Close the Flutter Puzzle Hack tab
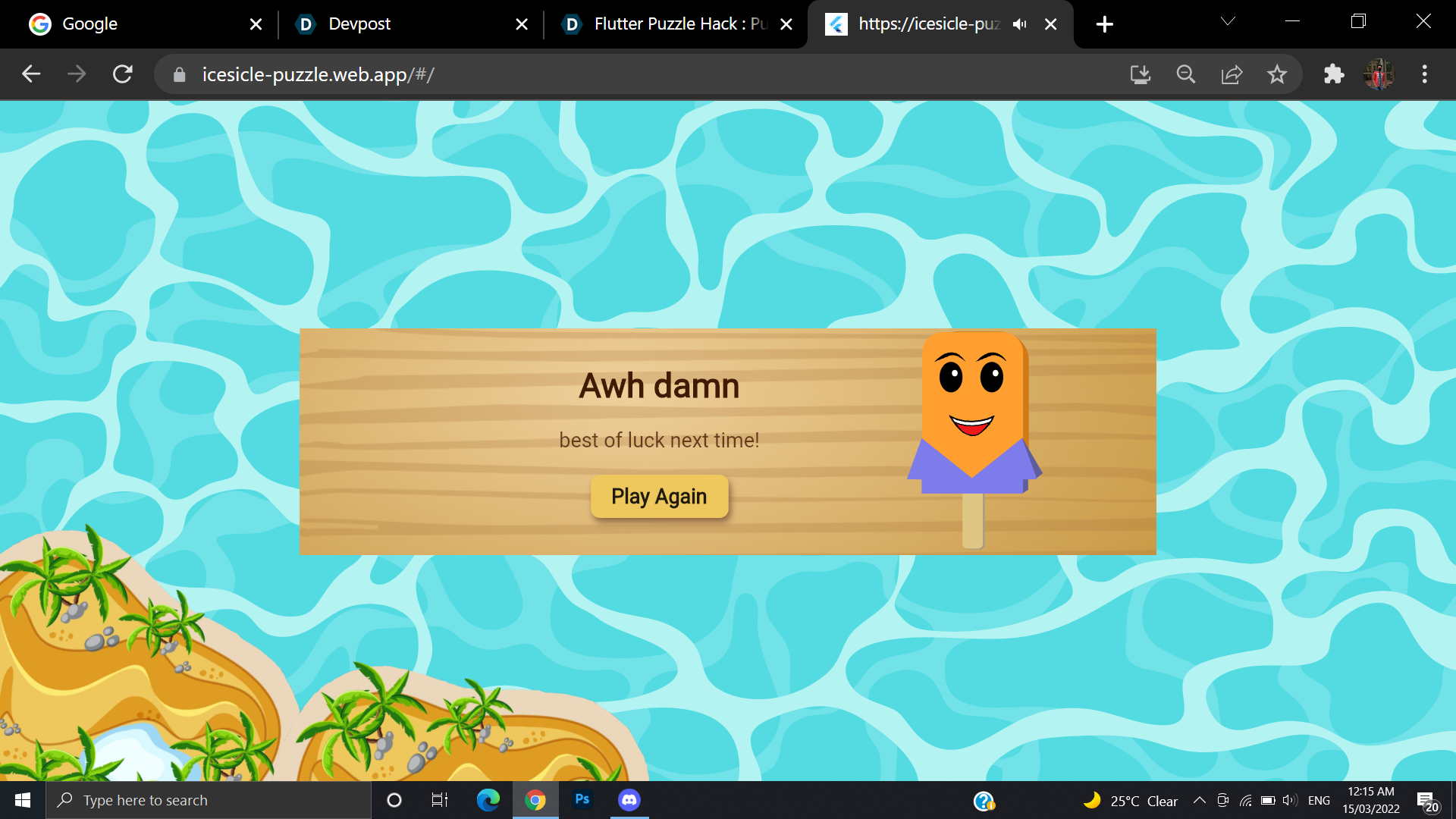This screenshot has width=1456, height=819. (x=786, y=24)
